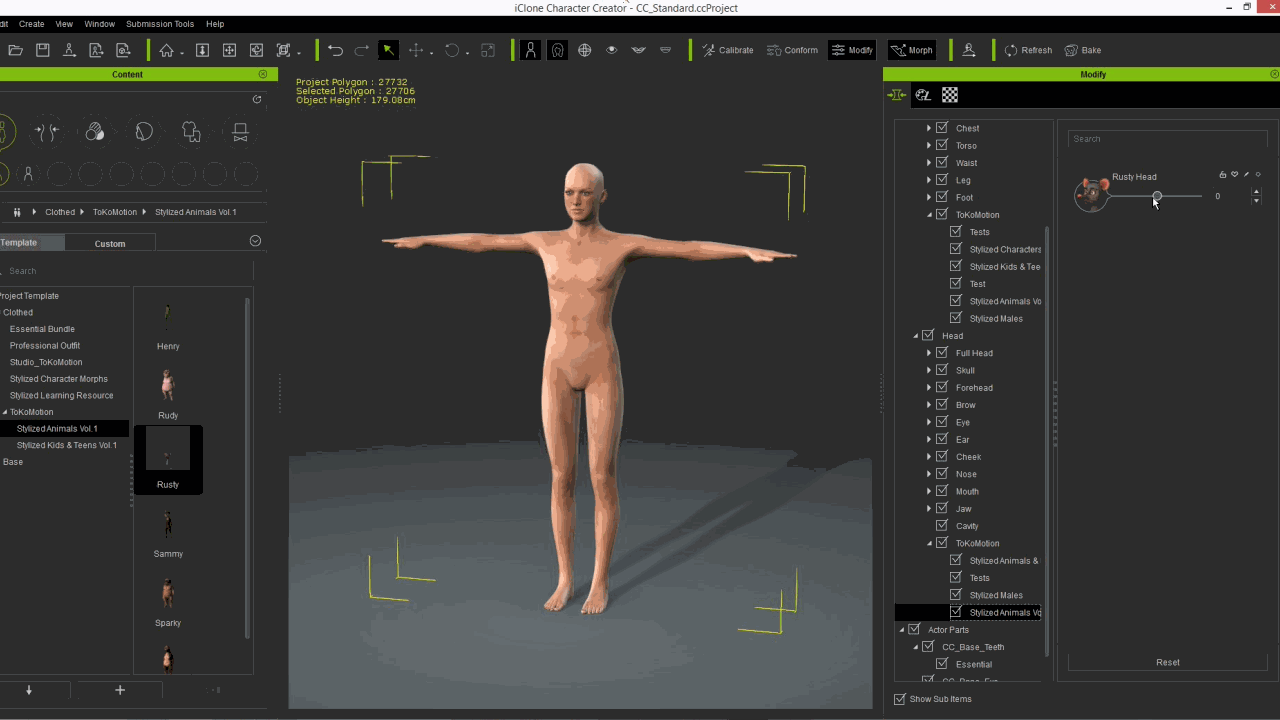Toggle the Actor Parts checkbox
Screen dimensions: 1280x720
click(x=914, y=630)
